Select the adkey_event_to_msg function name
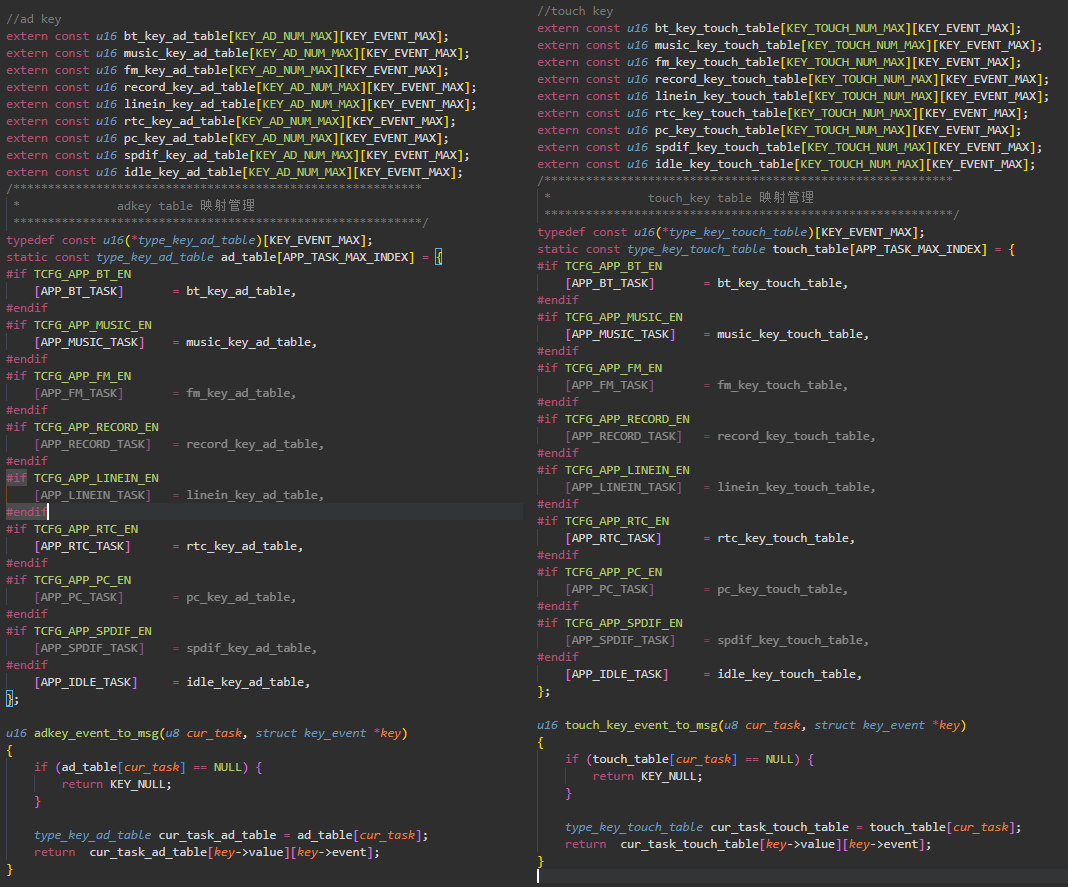Viewport: 1068px width, 887px height. 95,733
